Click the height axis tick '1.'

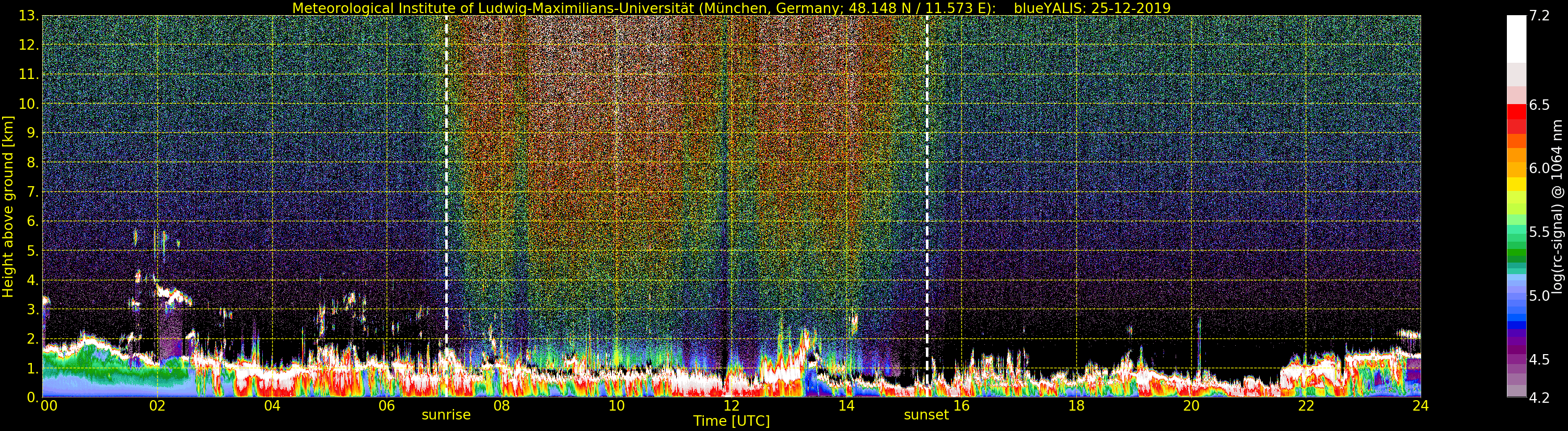(33, 368)
